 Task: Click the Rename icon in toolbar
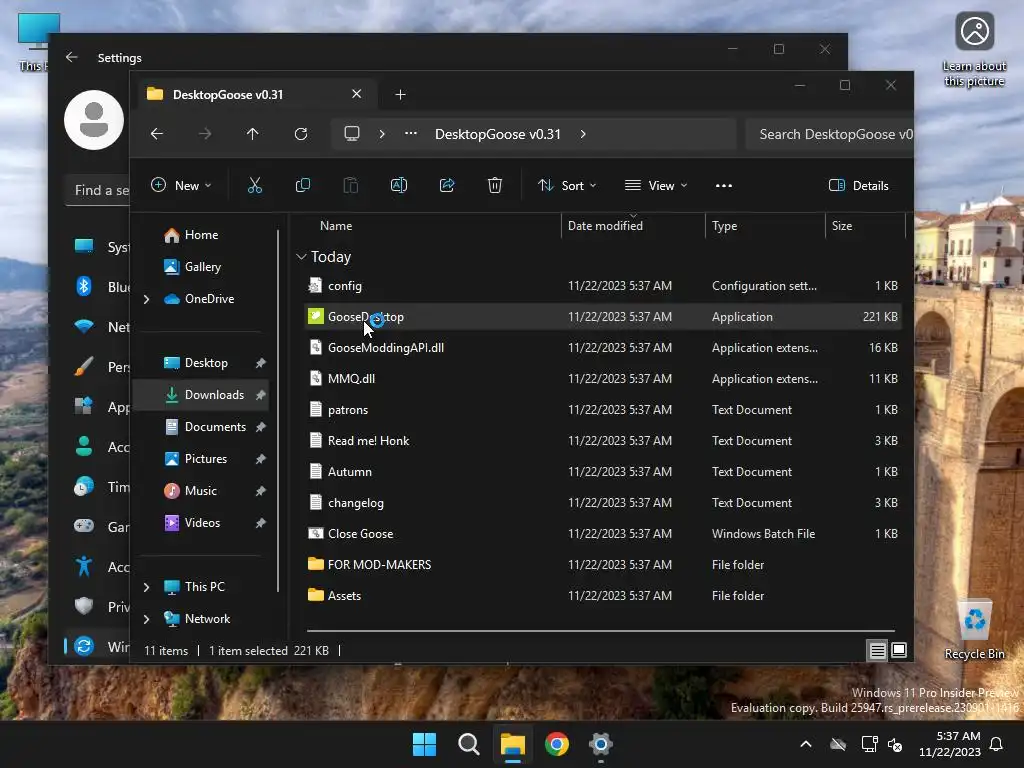pos(399,185)
